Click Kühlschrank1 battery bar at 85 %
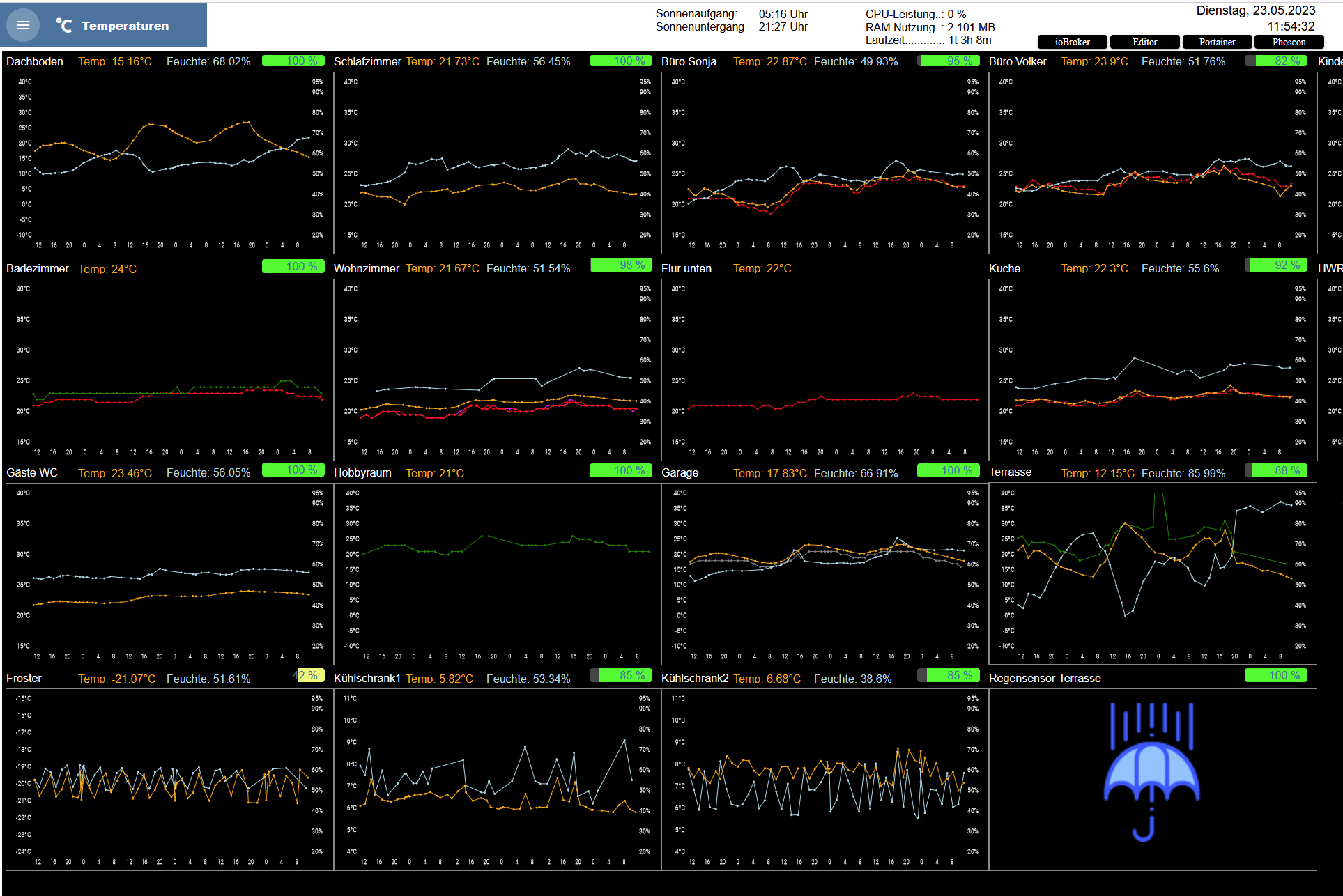1343x896 pixels. click(x=621, y=675)
